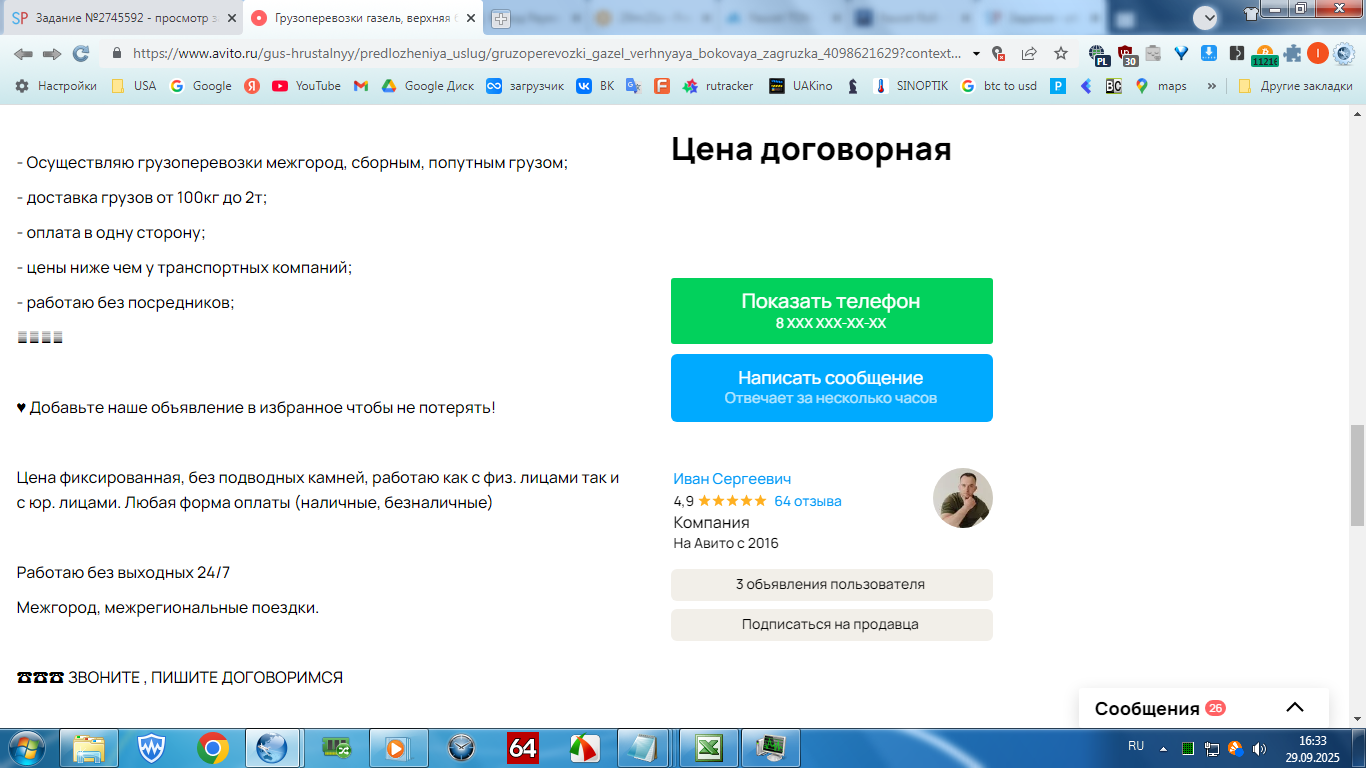1366x768 pixels.
Task: Go forward to the next page
Action: 52,54
